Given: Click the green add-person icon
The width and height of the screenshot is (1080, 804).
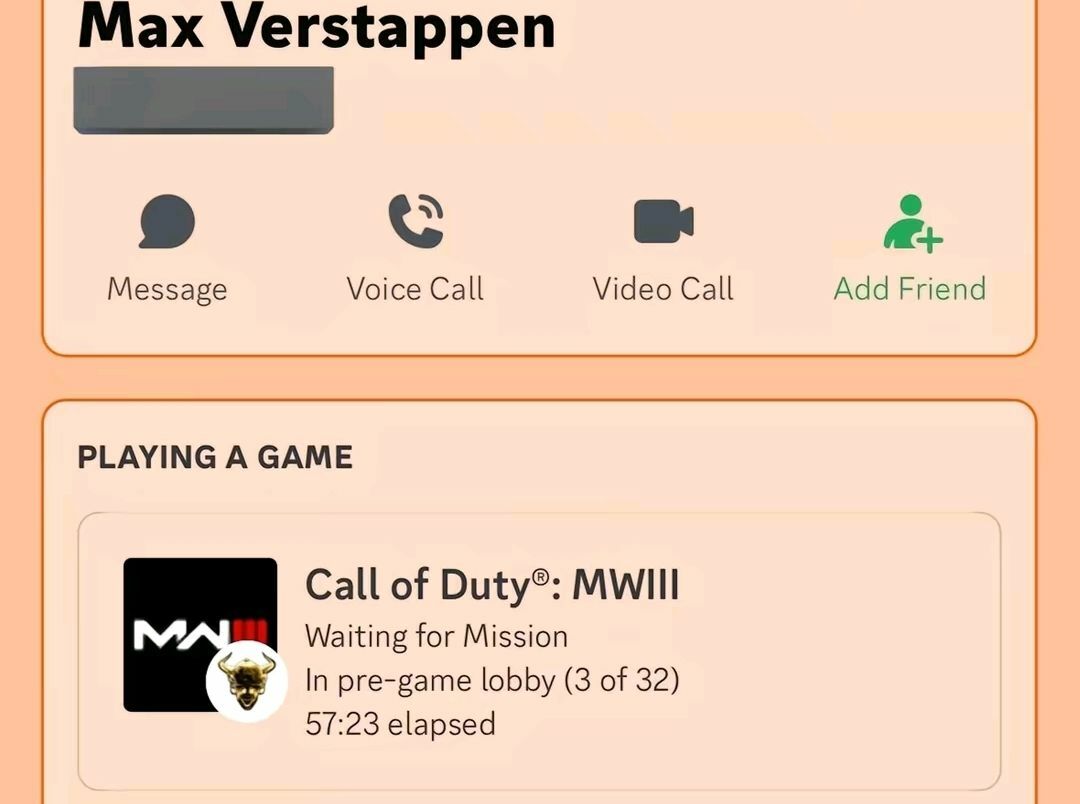Looking at the screenshot, I should [912, 223].
